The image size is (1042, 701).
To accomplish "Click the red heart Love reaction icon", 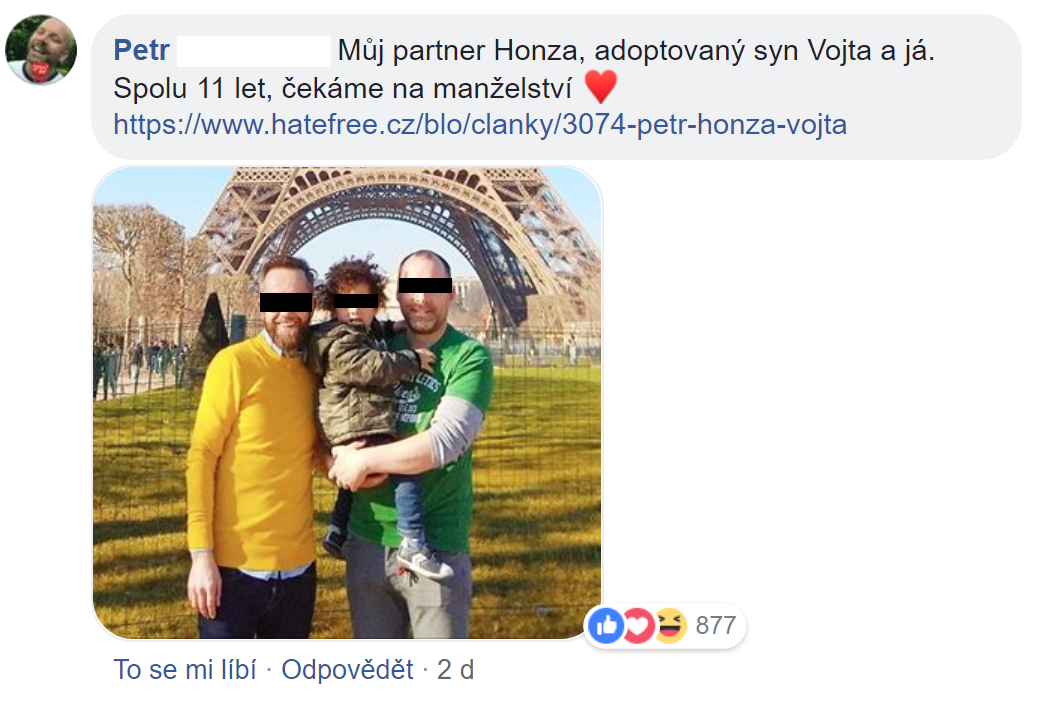I will click(638, 625).
